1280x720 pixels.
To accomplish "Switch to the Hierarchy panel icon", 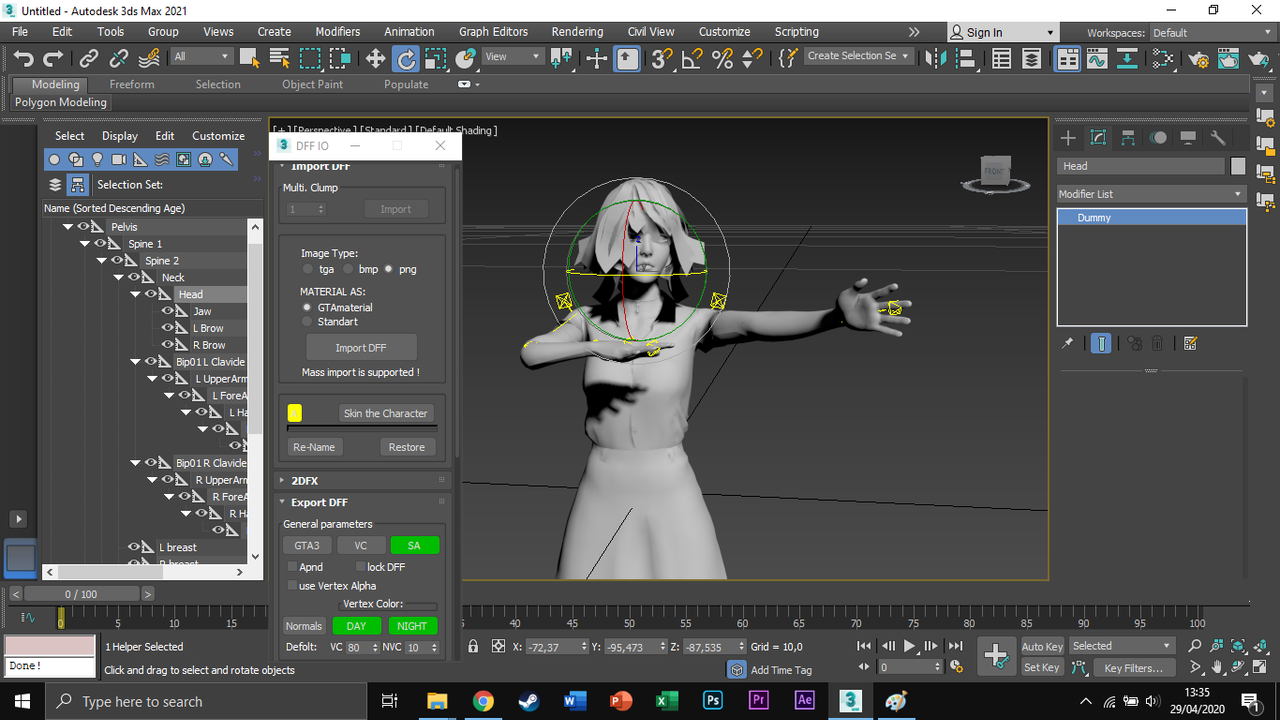I will 1128,138.
